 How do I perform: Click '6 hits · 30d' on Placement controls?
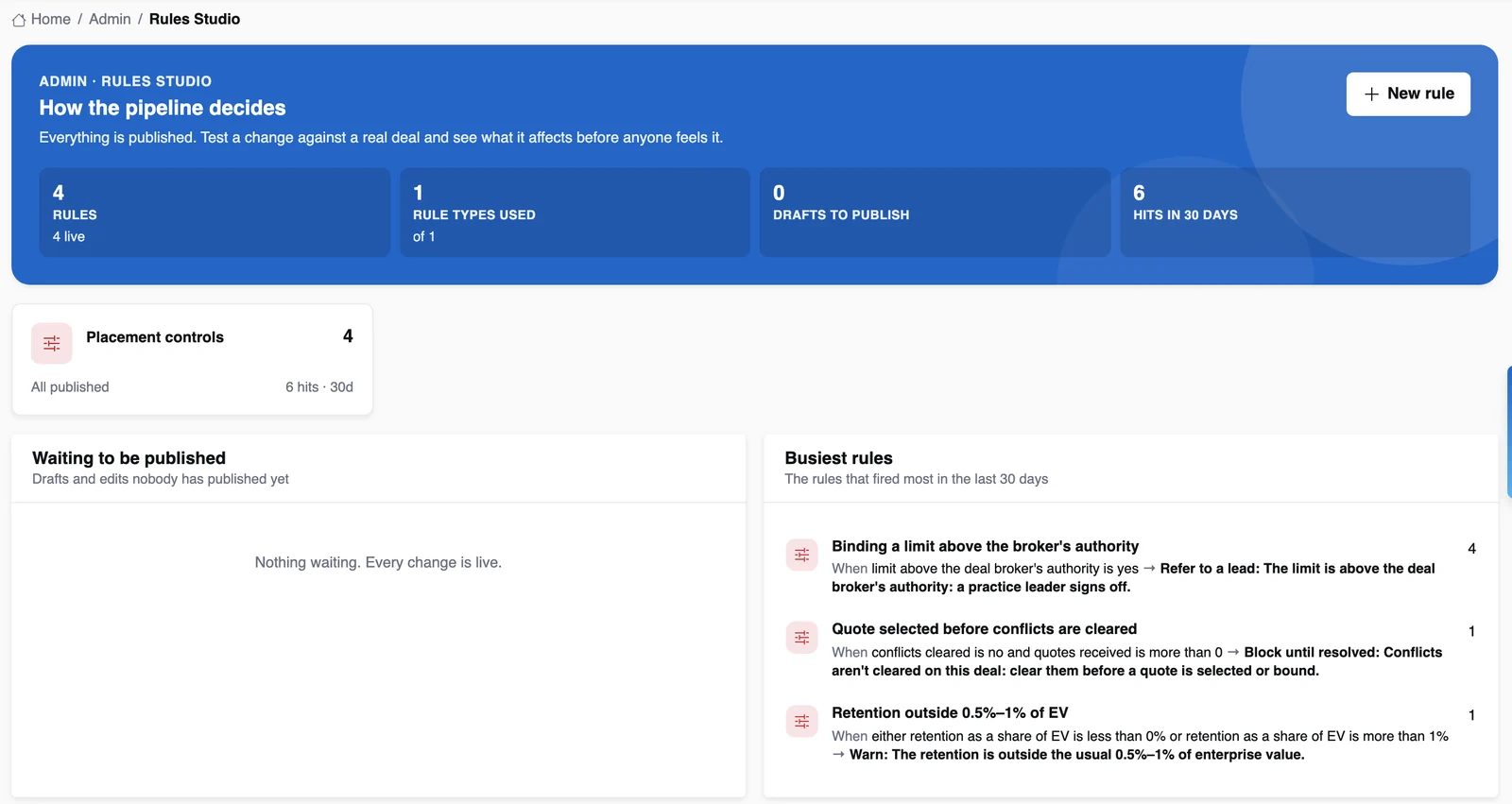click(319, 387)
